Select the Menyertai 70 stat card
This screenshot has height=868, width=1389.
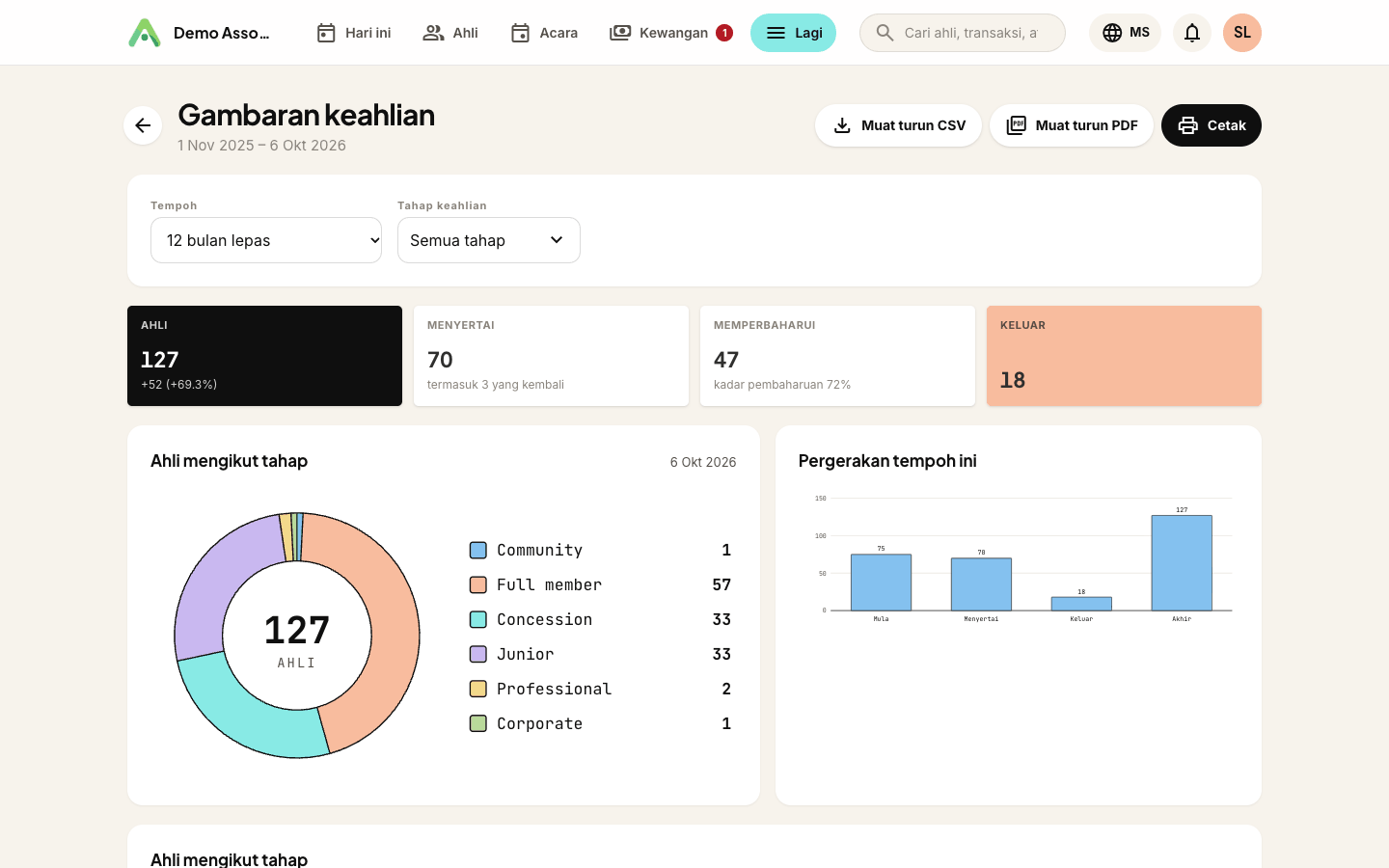(551, 356)
